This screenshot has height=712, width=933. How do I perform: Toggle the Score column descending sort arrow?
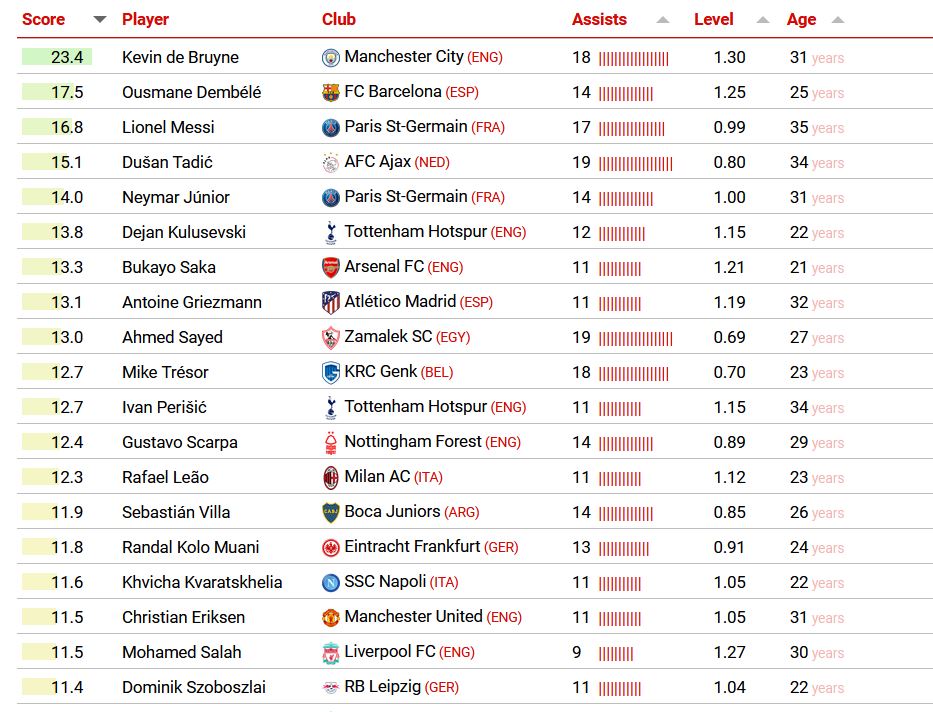100,20
